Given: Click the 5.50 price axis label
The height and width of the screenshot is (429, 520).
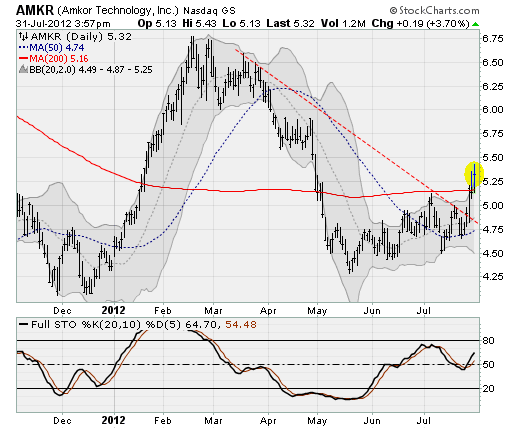Looking at the screenshot, I should tap(493, 157).
